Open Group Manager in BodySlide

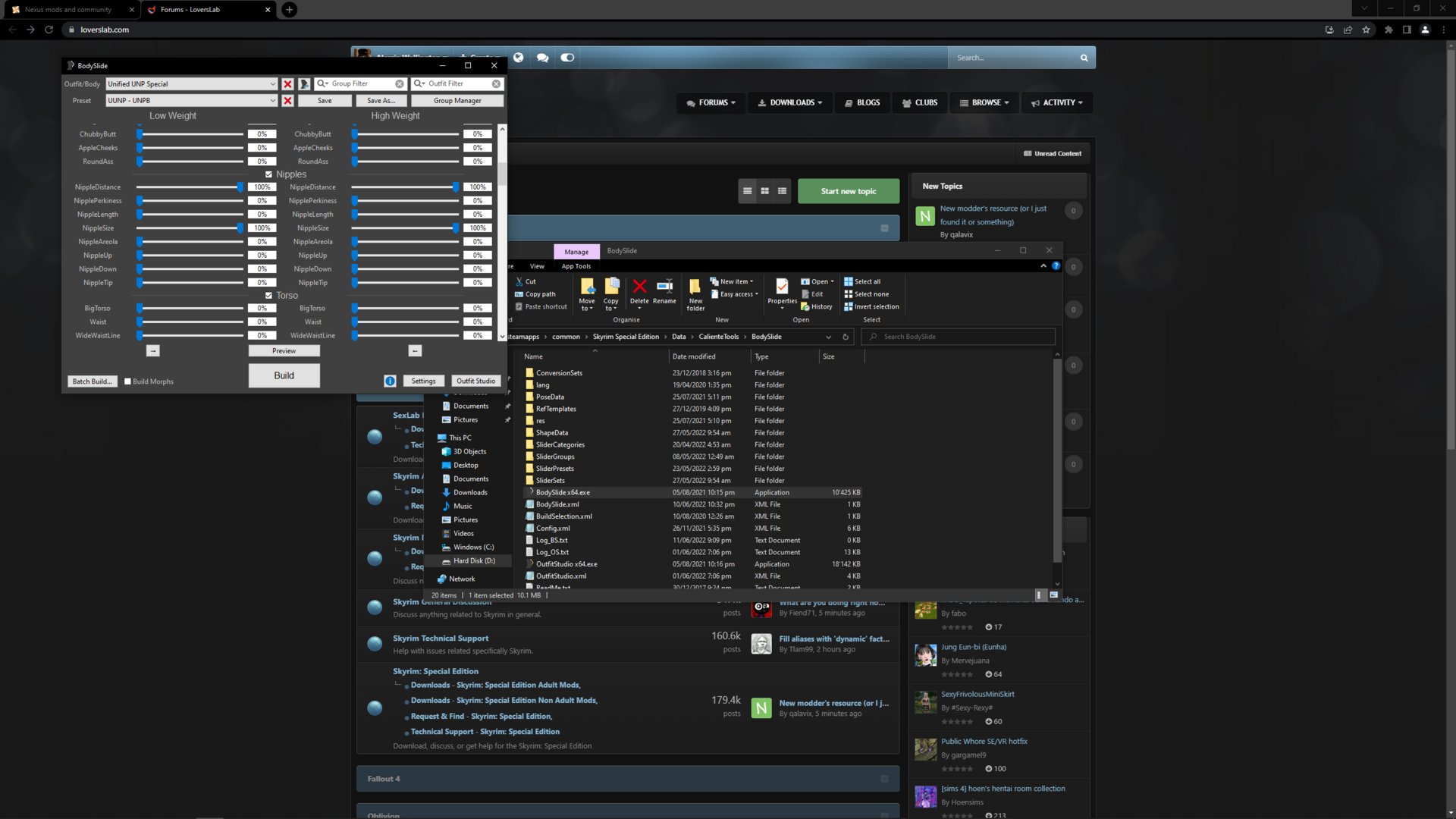(x=457, y=100)
